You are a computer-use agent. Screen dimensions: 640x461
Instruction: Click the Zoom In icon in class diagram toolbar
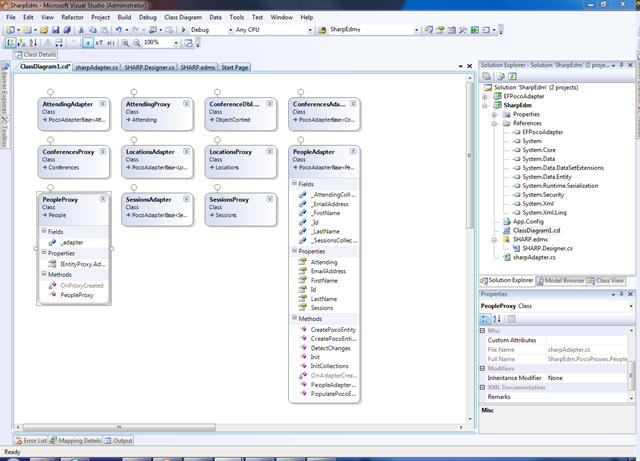125,43
